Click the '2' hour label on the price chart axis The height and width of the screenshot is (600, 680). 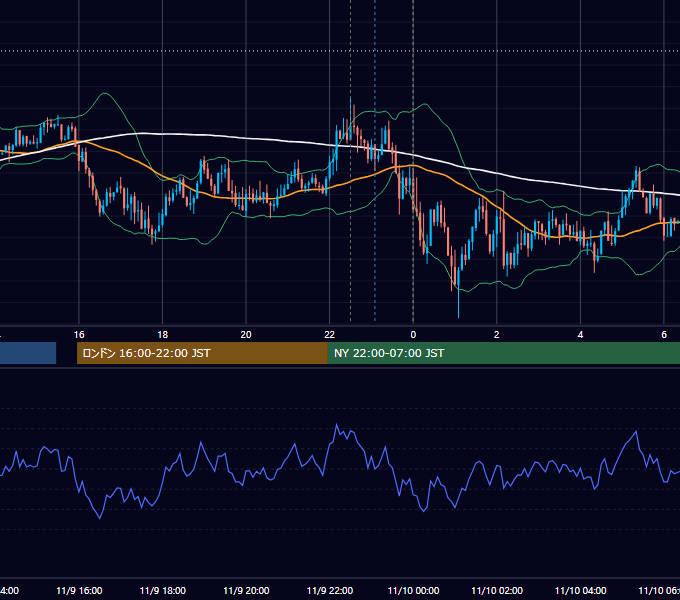tap(497, 335)
